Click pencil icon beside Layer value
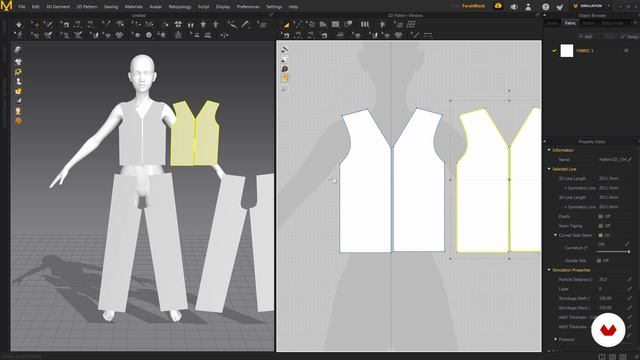This screenshot has height=360, width=640. (x=630, y=289)
